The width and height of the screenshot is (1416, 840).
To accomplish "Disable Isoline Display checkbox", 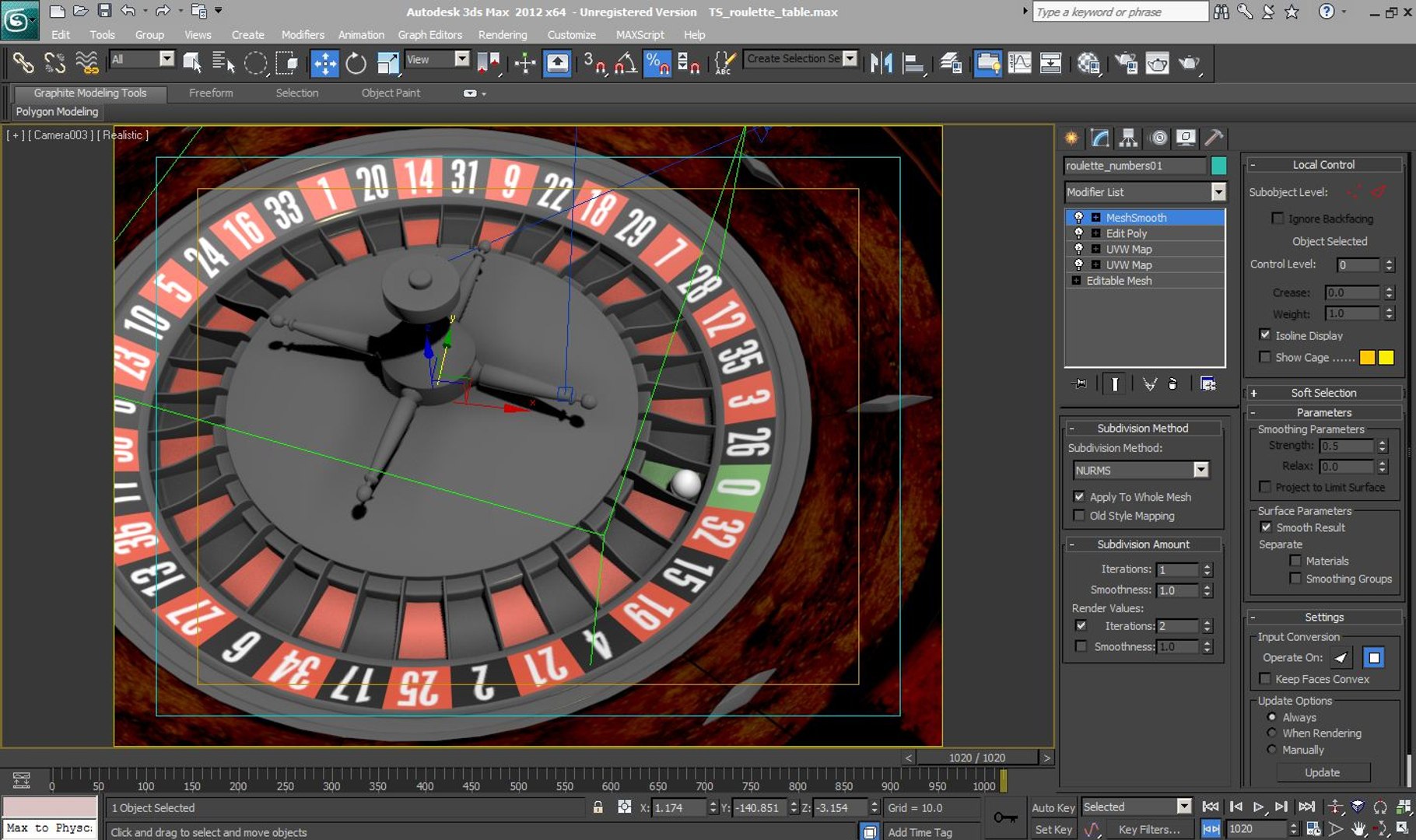I will point(1265,334).
